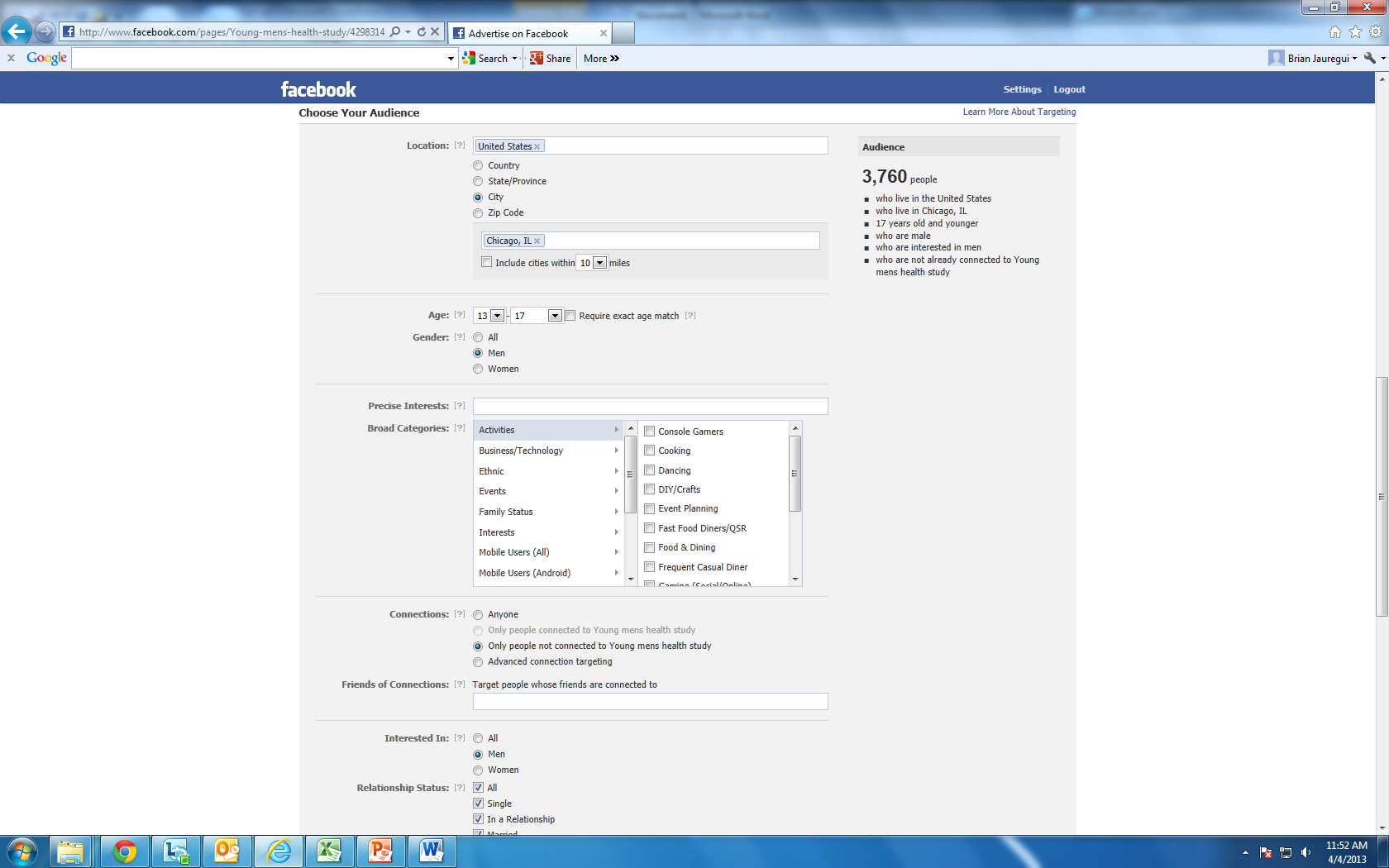Click the Logout link

pyautogui.click(x=1069, y=89)
